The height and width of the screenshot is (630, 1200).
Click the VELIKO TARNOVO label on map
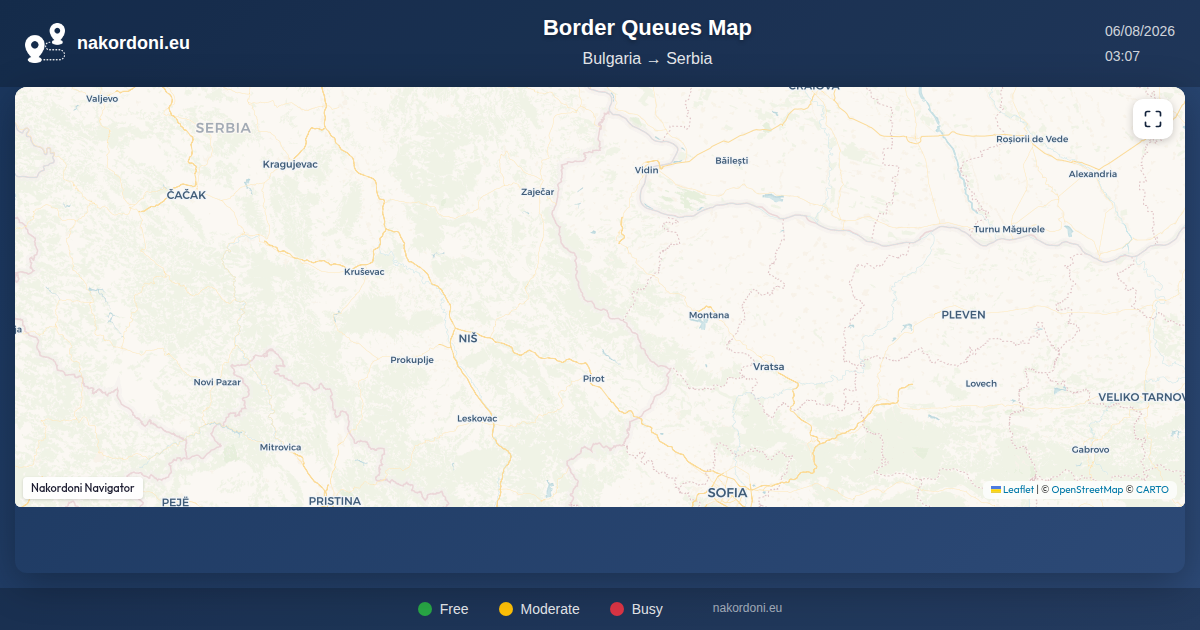1141,397
